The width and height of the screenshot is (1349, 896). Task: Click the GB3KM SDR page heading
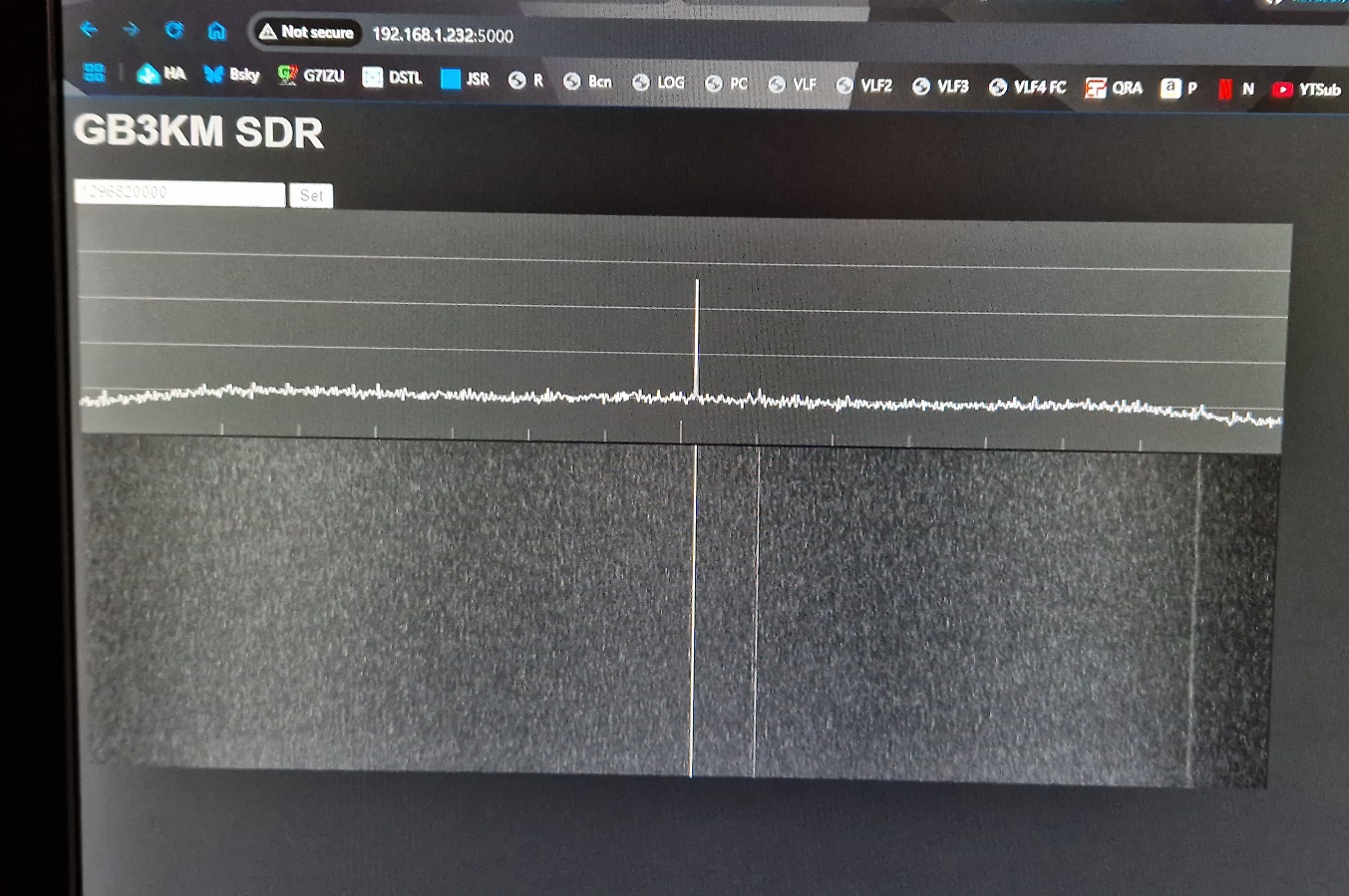198,132
